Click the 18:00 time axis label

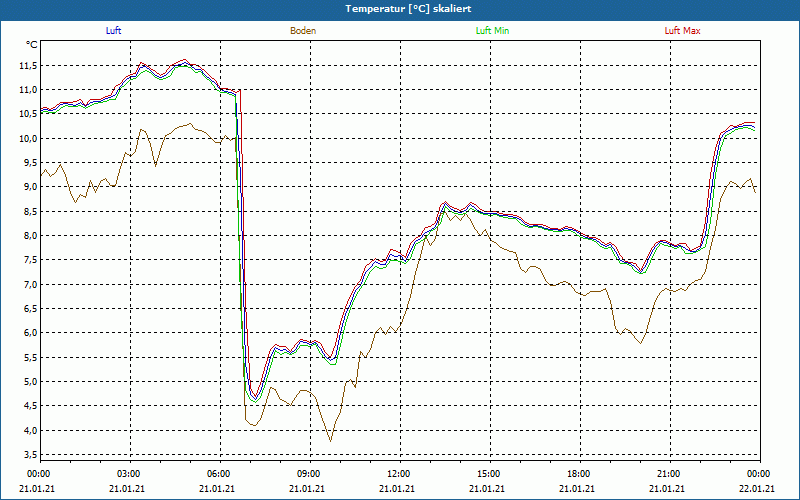pos(578,474)
